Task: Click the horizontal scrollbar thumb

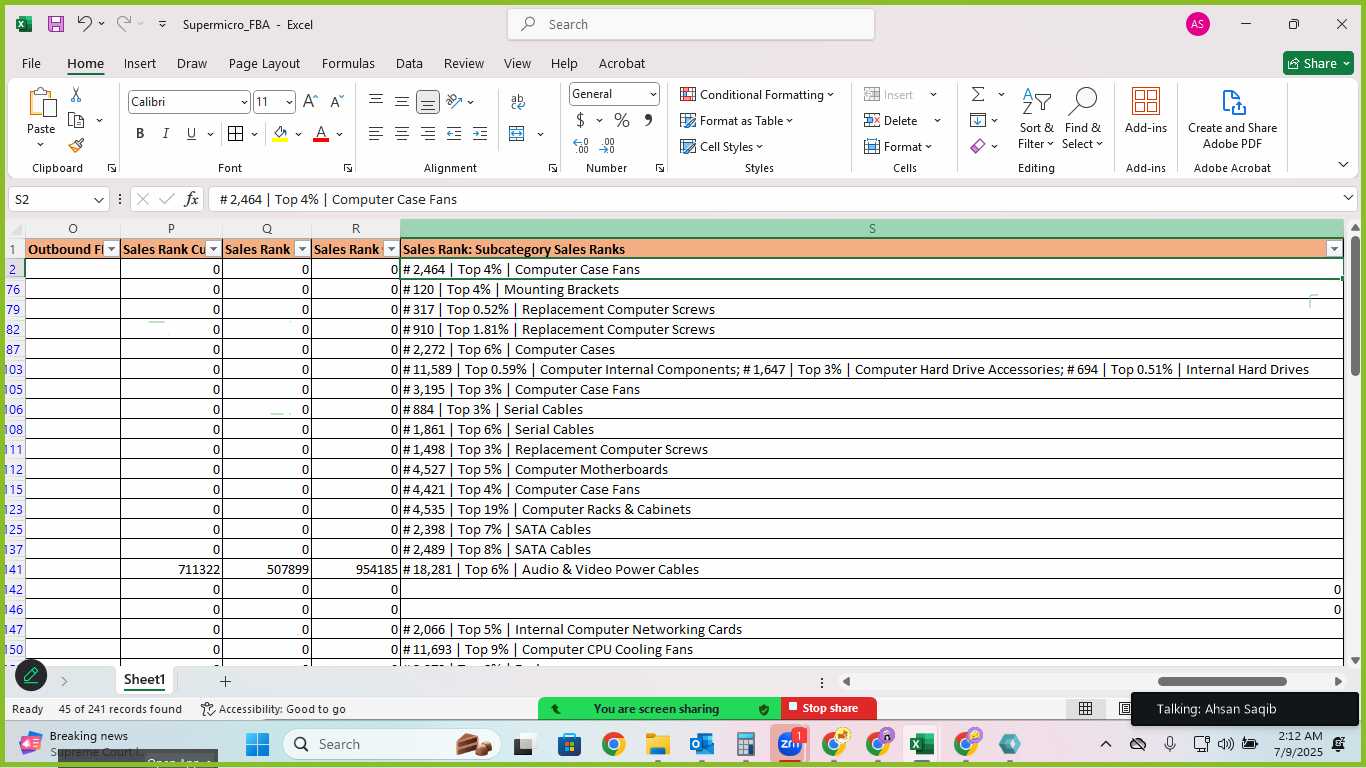Action: click(x=1222, y=681)
